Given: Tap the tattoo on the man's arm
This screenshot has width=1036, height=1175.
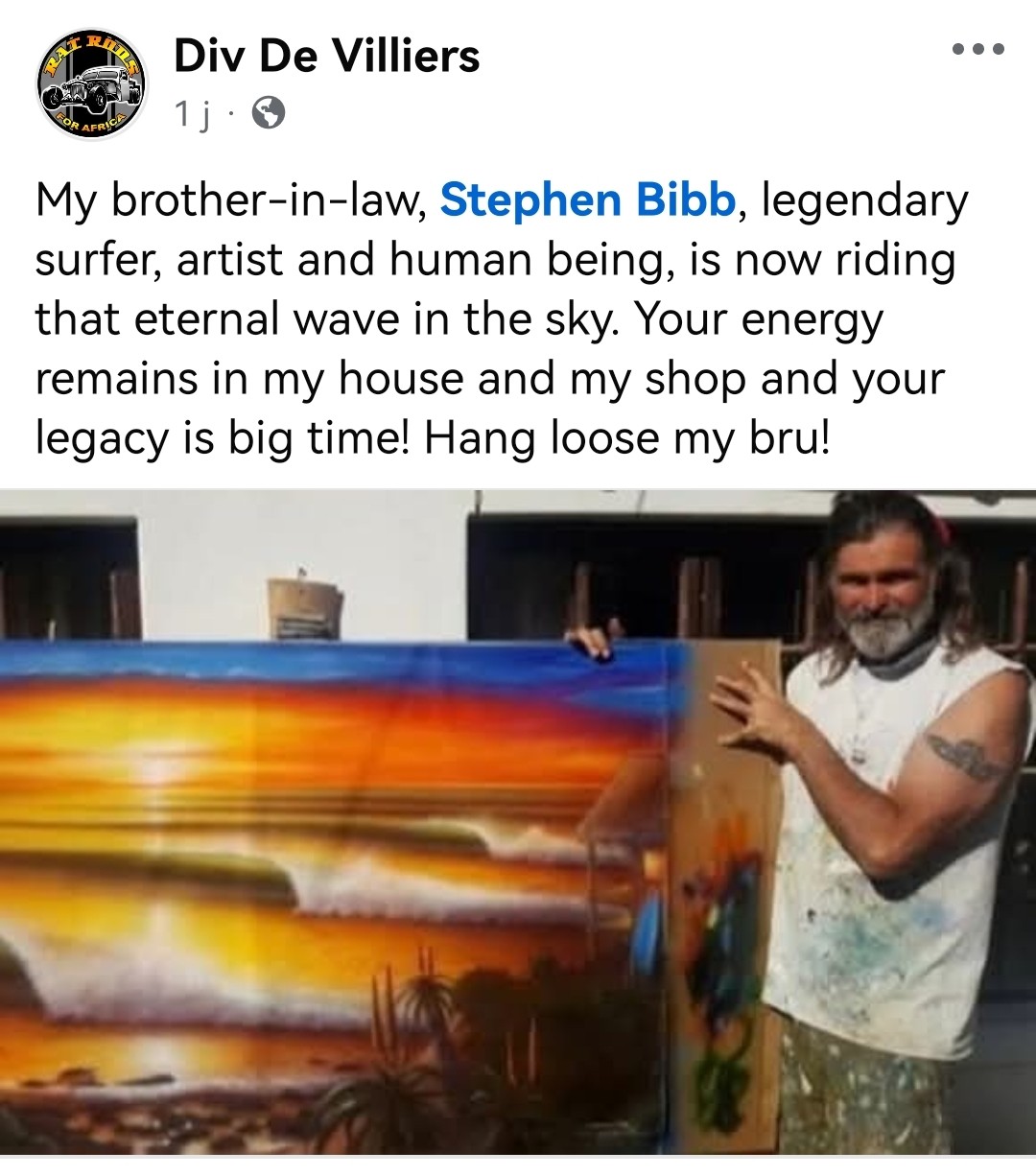Looking at the screenshot, I should coord(964,756).
